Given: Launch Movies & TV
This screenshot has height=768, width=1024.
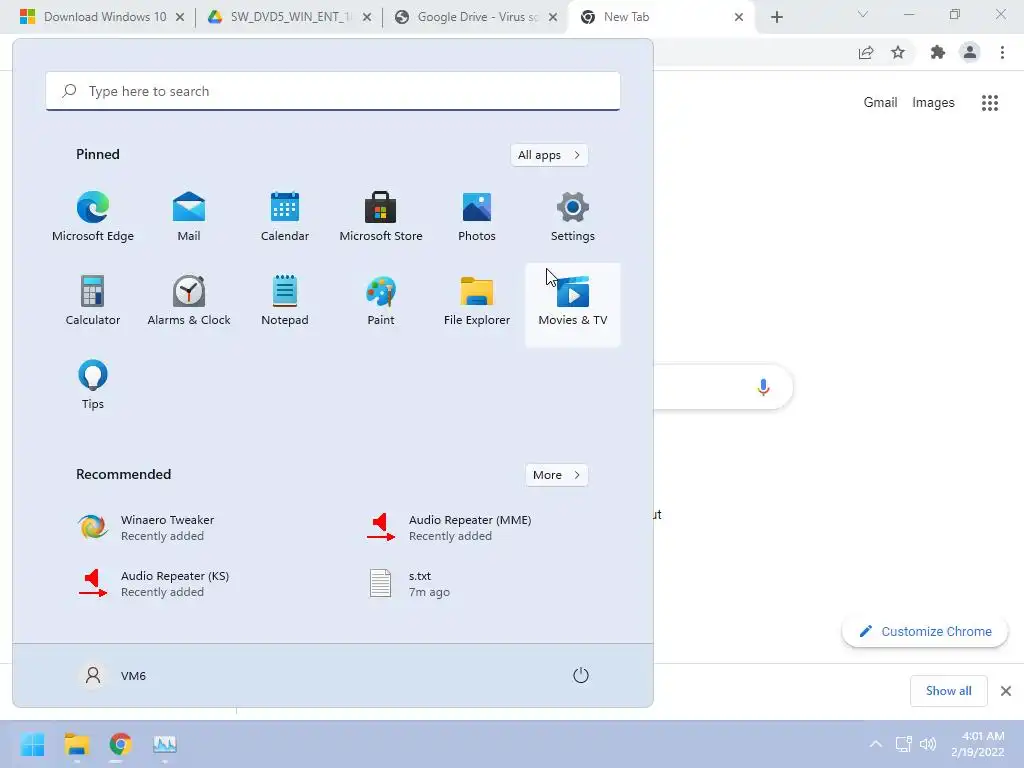Looking at the screenshot, I should (x=573, y=304).
